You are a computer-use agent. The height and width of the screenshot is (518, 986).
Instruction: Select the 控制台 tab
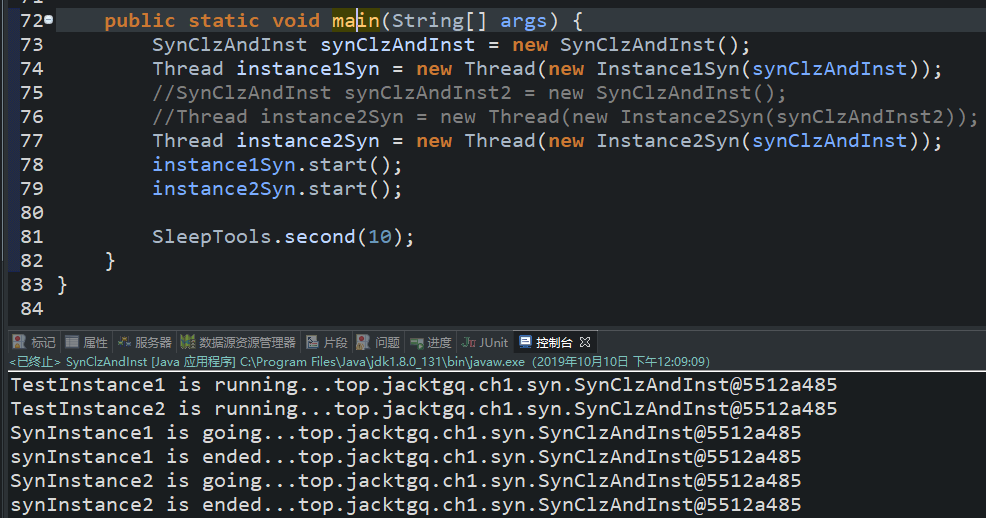pyautogui.click(x=546, y=343)
